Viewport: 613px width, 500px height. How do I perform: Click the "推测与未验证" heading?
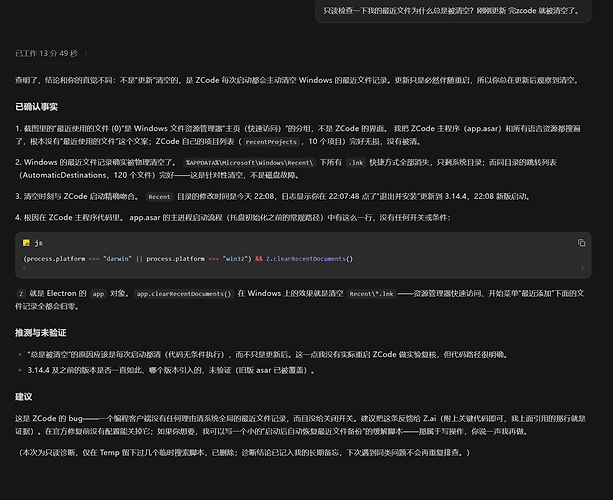click(41, 333)
